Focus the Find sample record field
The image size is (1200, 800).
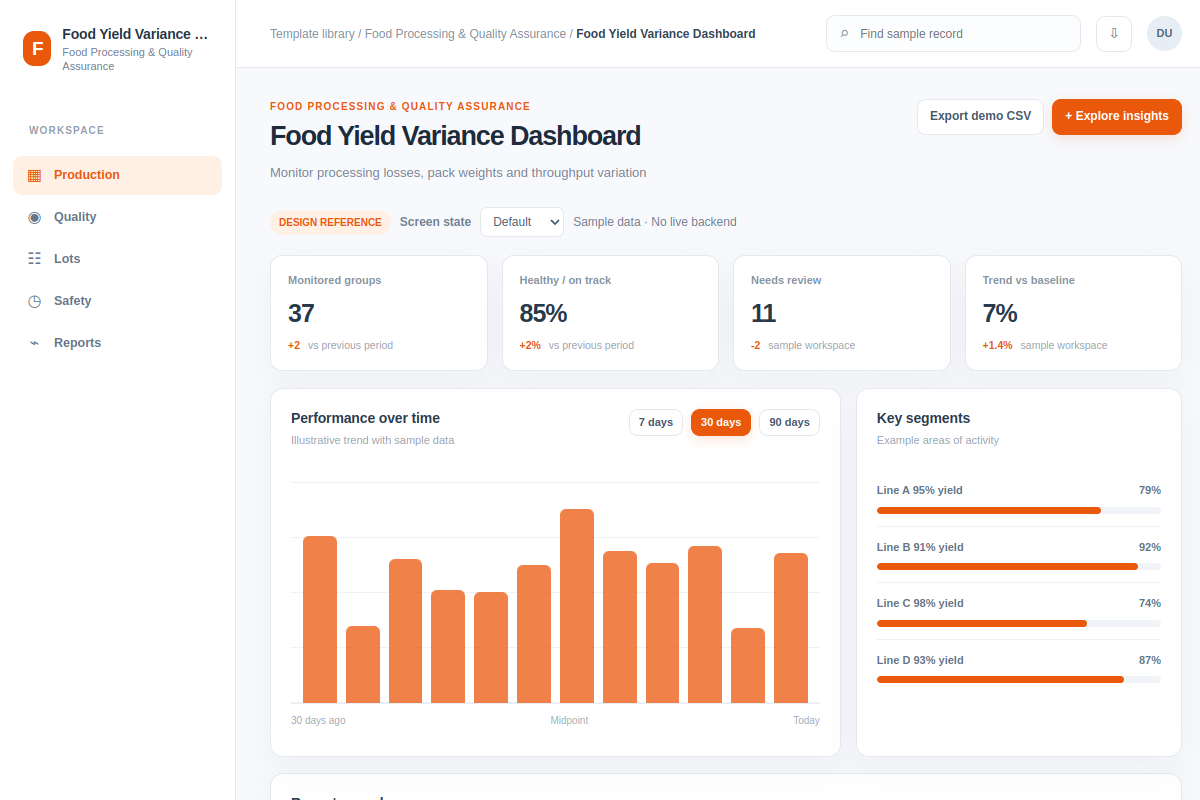pyautogui.click(x=953, y=34)
